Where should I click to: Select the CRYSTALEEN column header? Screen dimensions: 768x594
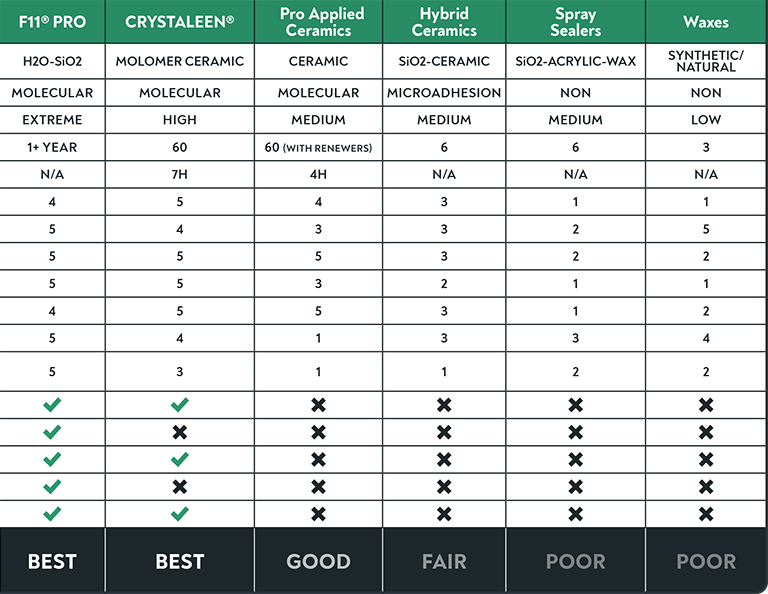tap(179, 22)
